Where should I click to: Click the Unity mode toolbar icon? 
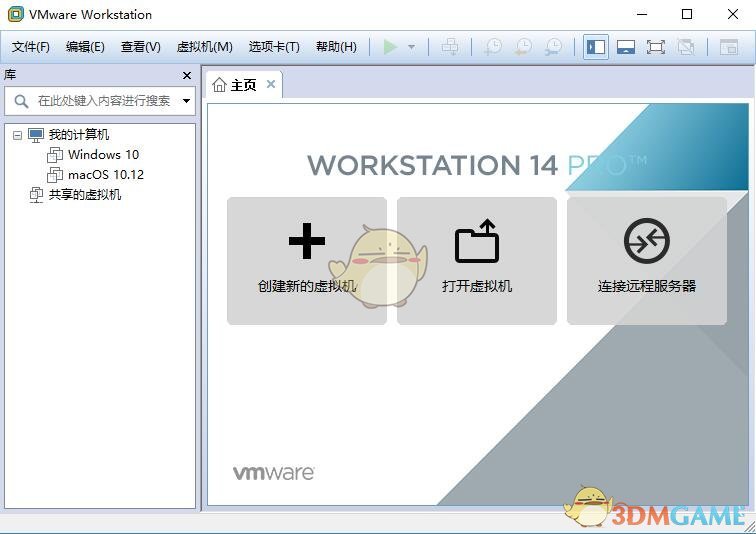coord(686,47)
